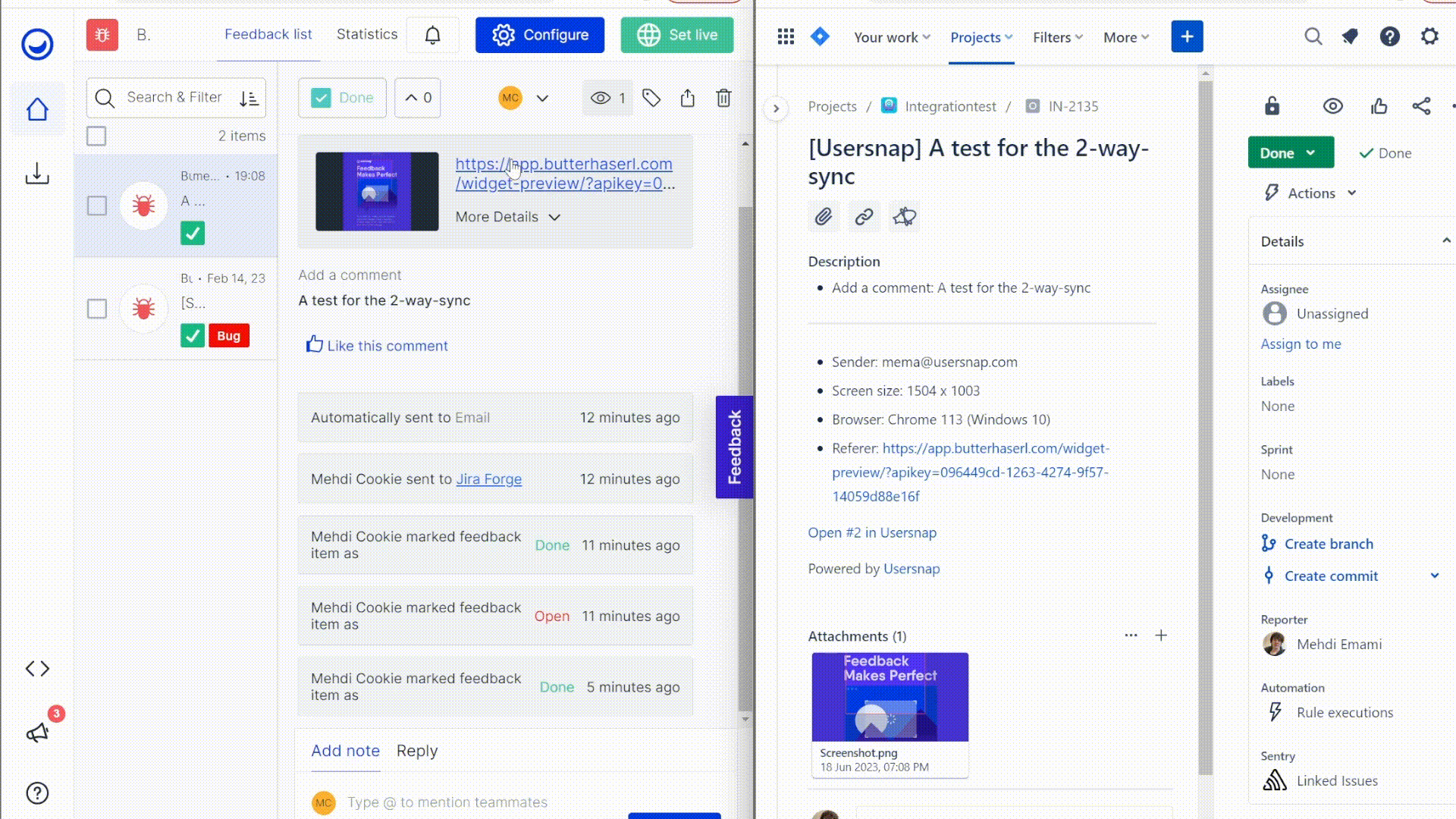Screen dimensions: 1456x819
Task: Open the Projects dropdown
Action: (x=981, y=37)
